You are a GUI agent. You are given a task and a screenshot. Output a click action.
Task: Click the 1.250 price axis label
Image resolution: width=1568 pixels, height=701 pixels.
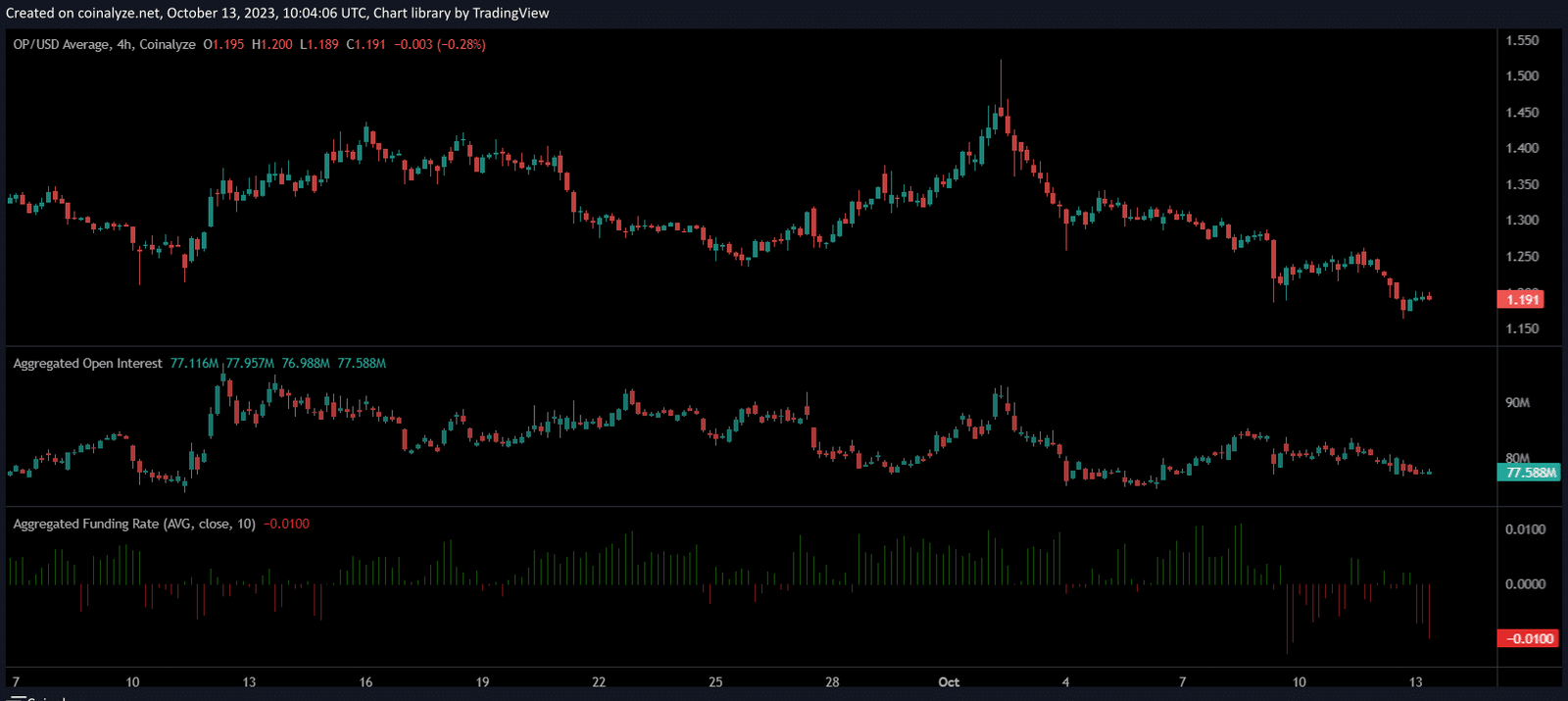pos(1522,257)
